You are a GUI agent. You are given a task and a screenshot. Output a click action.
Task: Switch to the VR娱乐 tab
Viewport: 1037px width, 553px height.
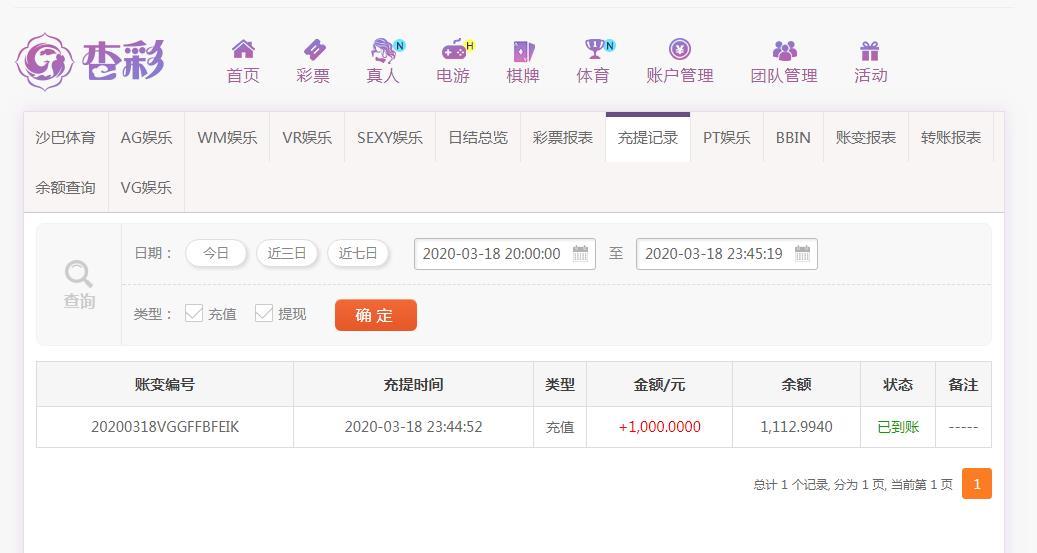pos(307,138)
